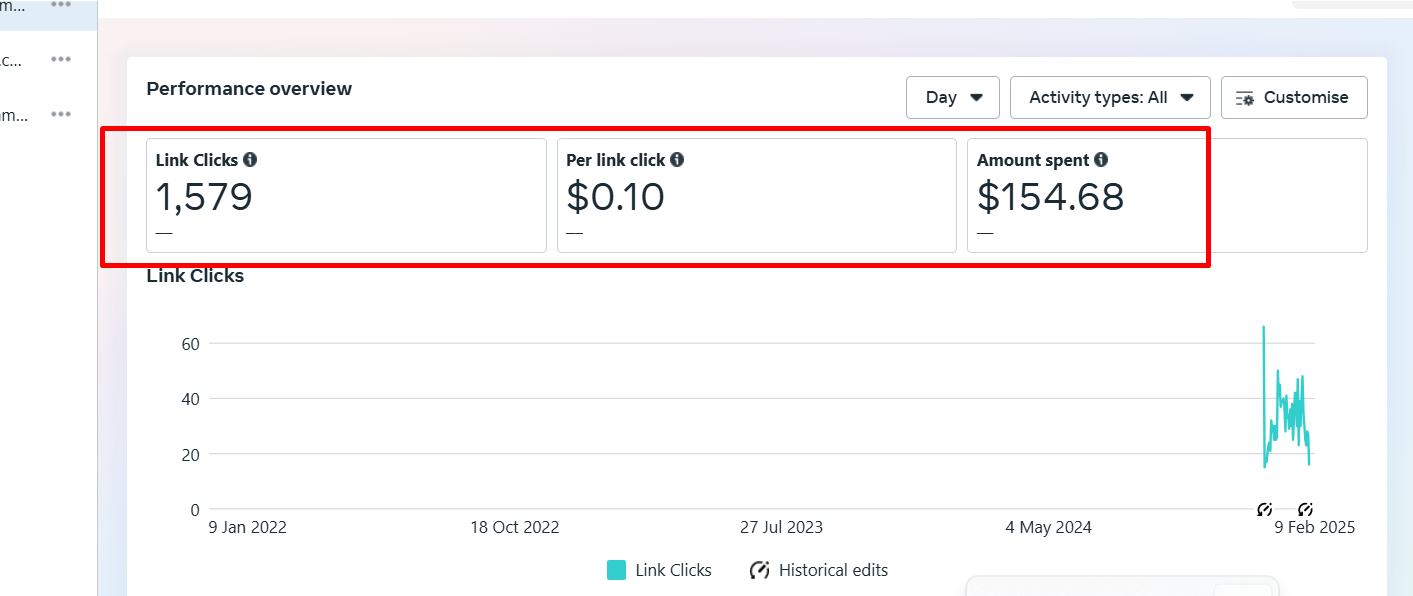This screenshot has width=1413, height=596.
Task: Click the first historical edits marker on chart axis
Action: (x=1264, y=509)
